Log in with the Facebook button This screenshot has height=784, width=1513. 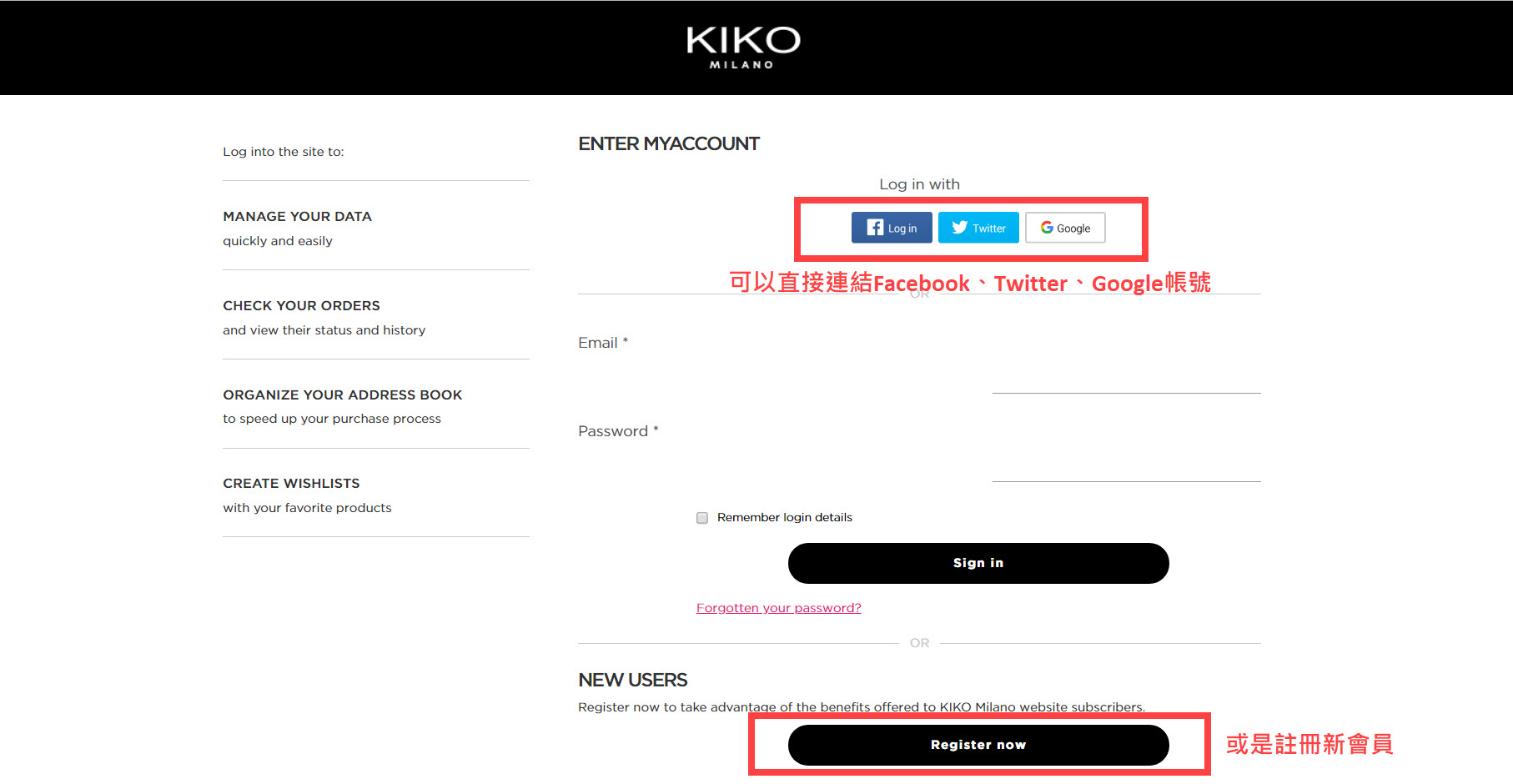tap(892, 228)
